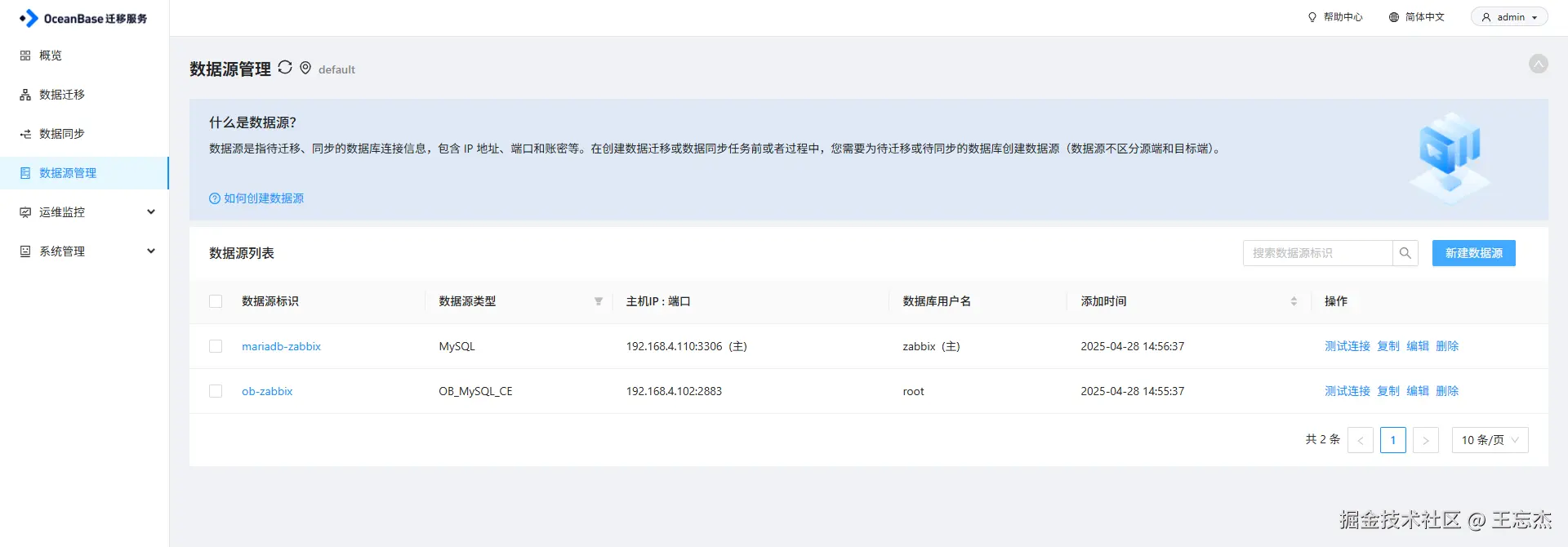This screenshot has height=547, width=1568.
Task: Click the OceanBase logo icon
Action: [29, 18]
